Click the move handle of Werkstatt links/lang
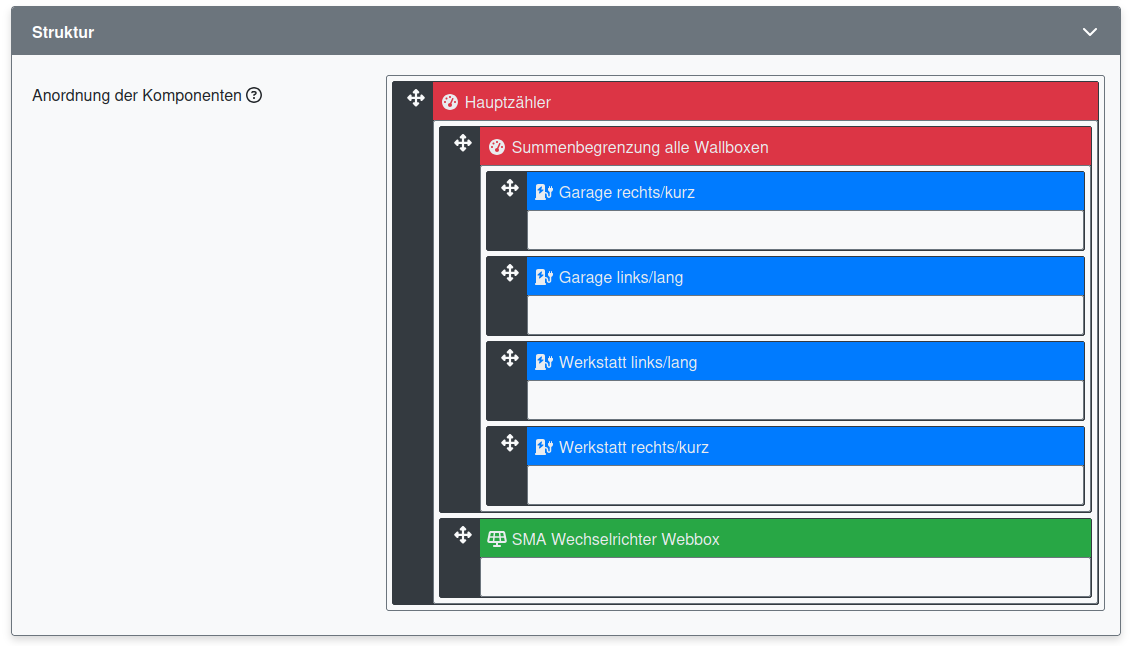The height and width of the screenshot is (646, 1135). [510, 358]
